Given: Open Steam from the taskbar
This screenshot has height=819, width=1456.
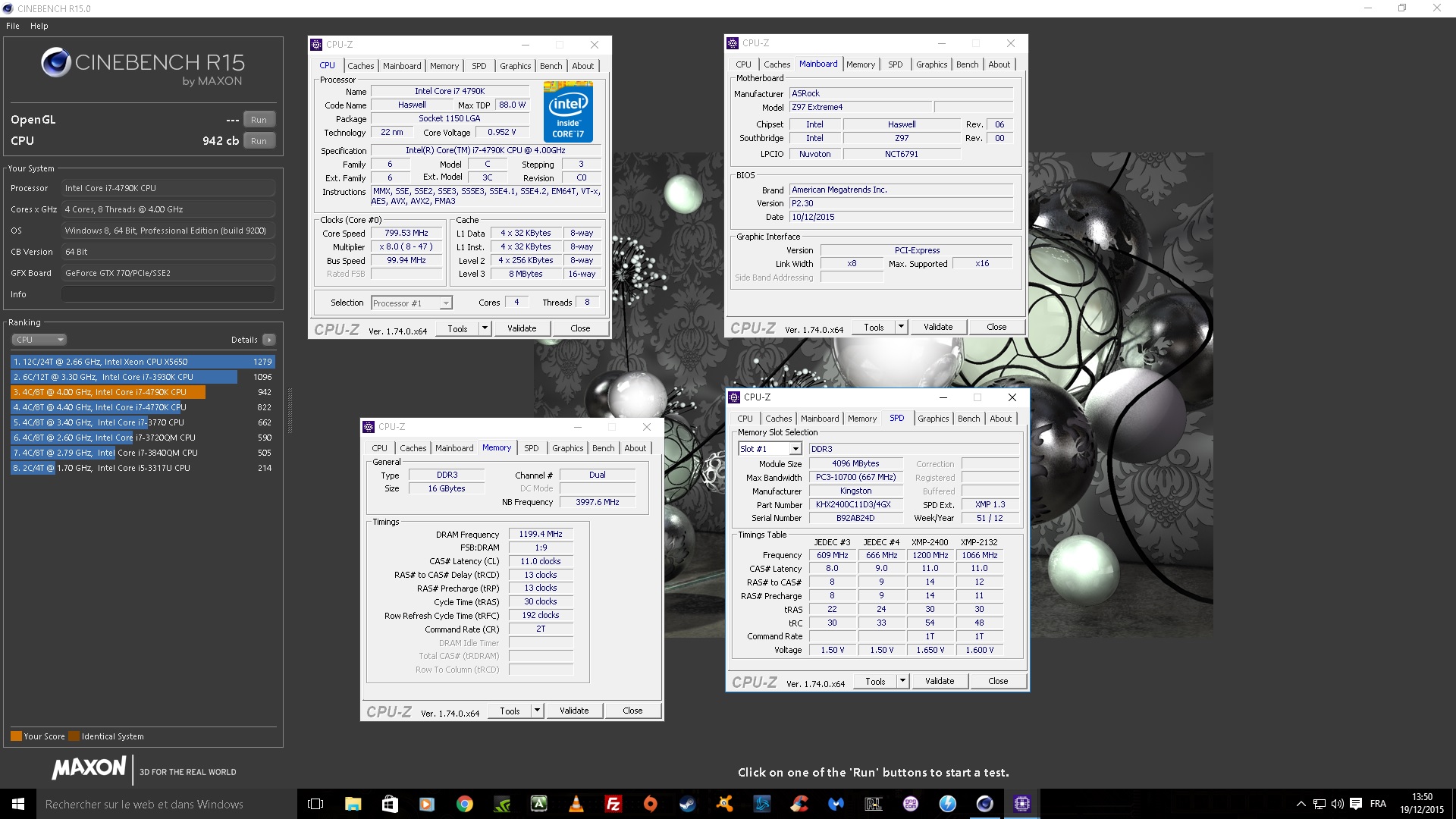Looking at the screenshot, I should point(687,804).
